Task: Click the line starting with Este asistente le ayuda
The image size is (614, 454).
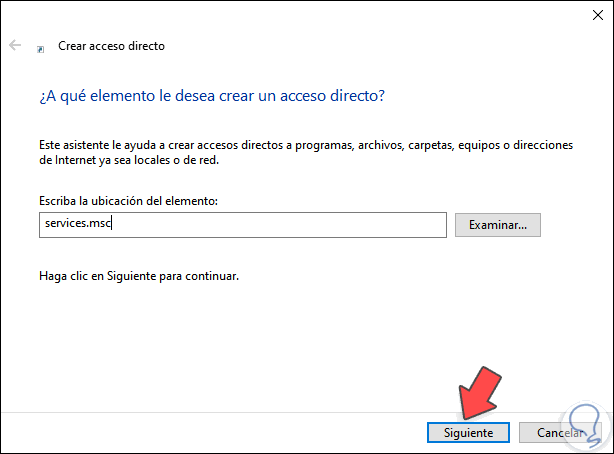Action: click(306, 145)
